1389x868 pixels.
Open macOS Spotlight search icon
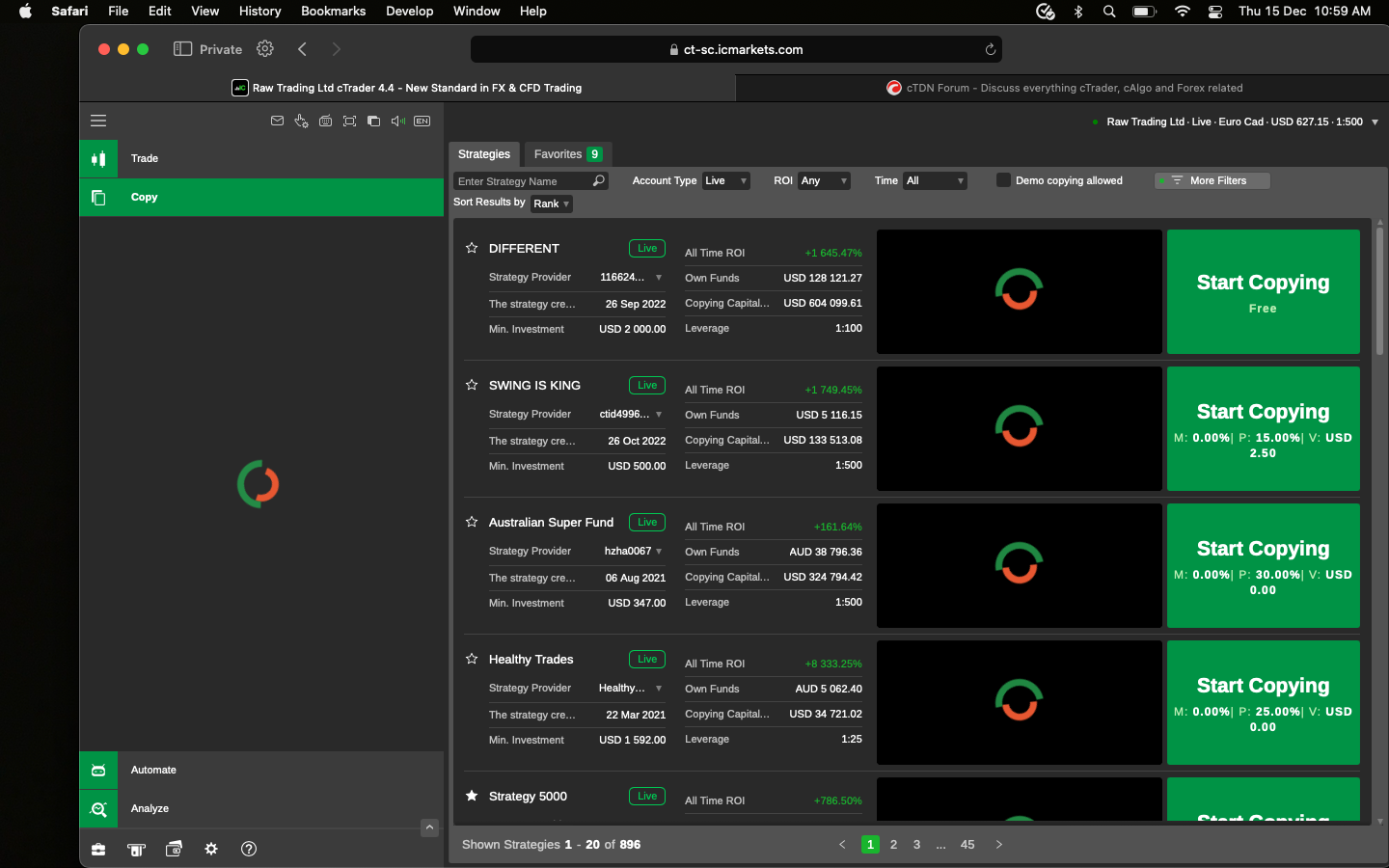1109,12
